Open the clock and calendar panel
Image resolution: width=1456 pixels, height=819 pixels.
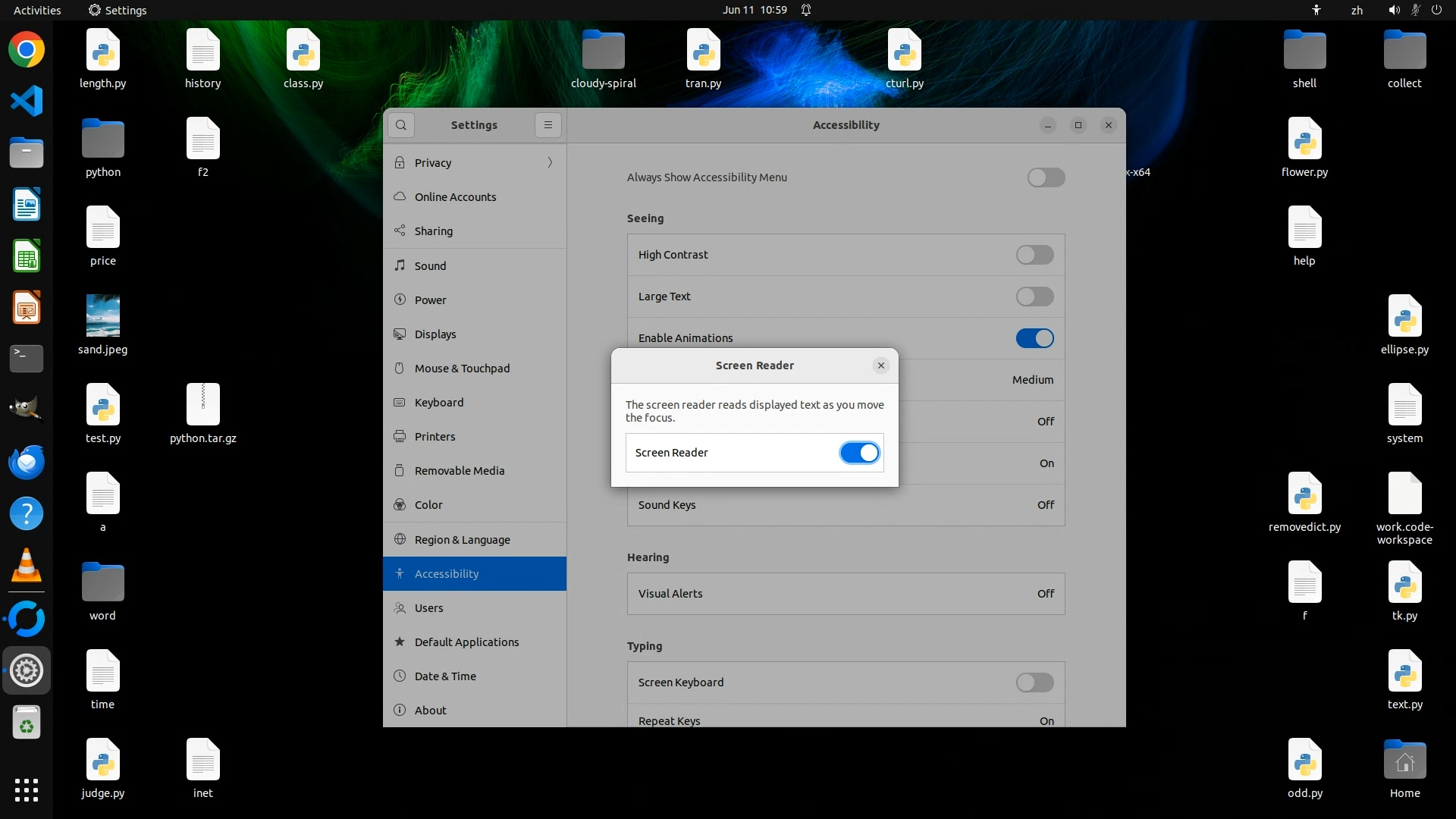pos(754,10)
